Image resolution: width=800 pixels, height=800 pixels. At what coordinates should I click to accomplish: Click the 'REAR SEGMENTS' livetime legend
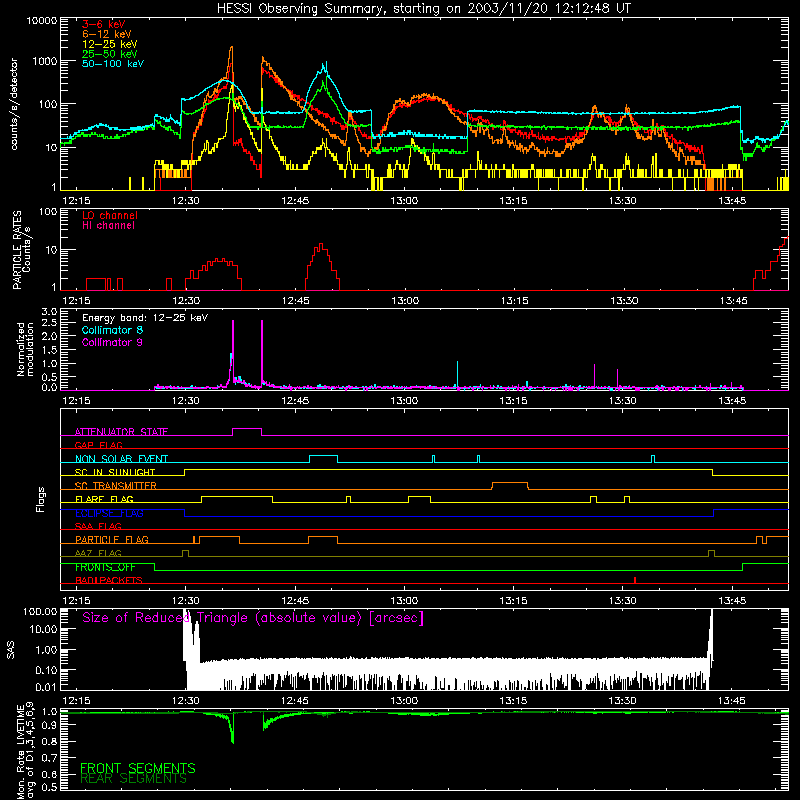coord(134,779)
